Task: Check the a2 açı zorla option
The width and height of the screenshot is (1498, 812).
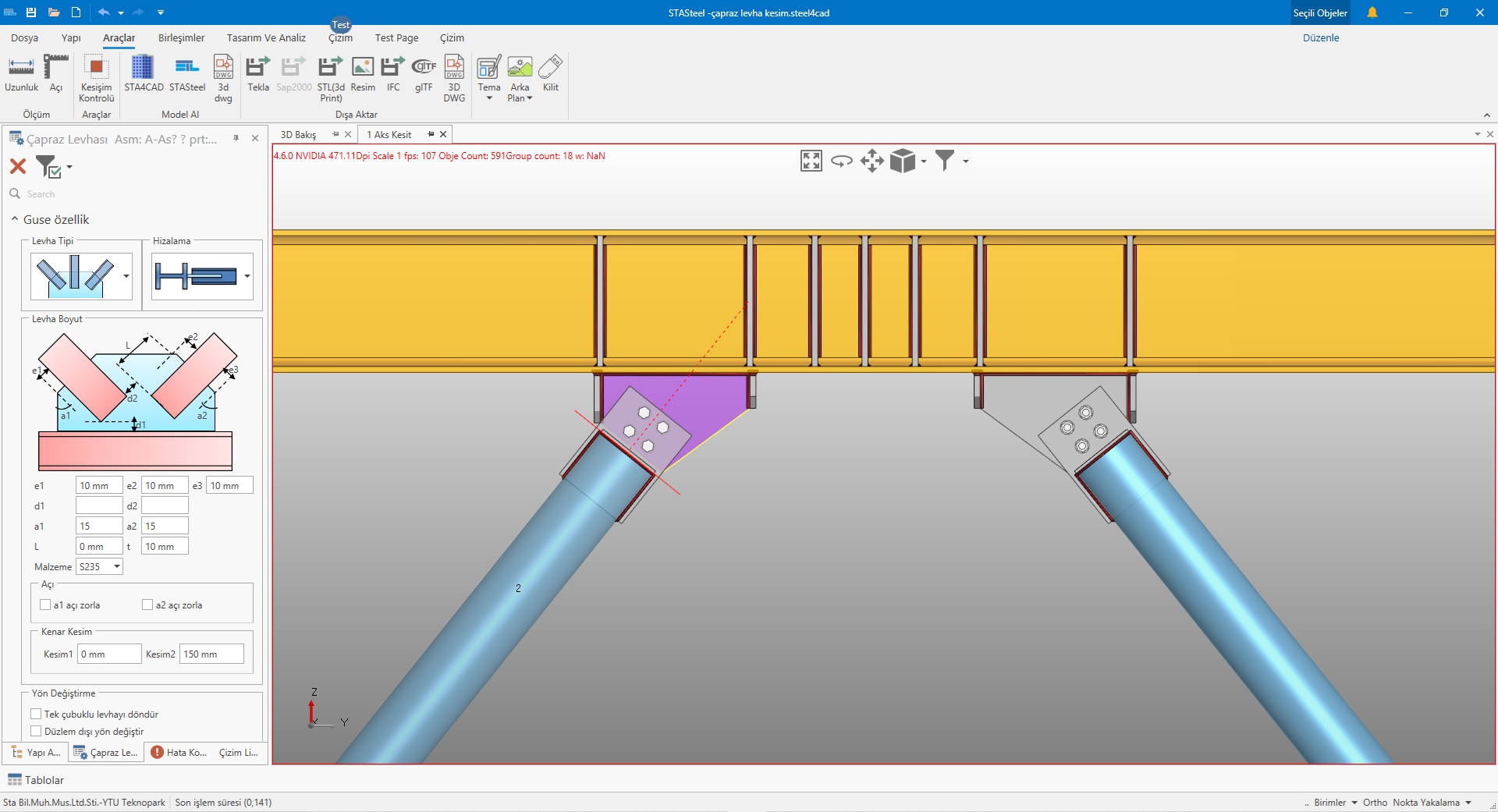Action: [147, 605]
